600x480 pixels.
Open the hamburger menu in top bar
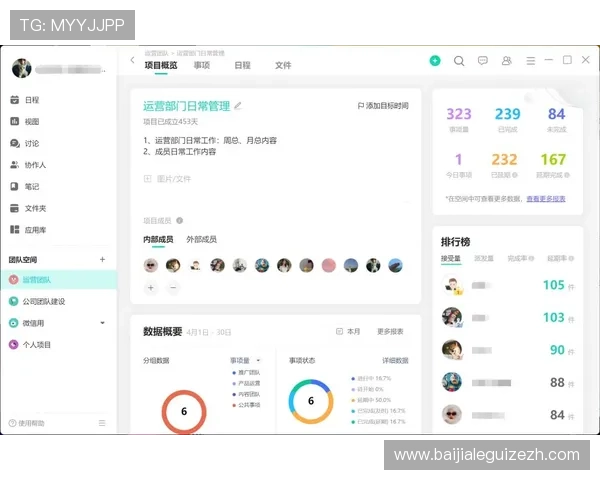[531, 61]
